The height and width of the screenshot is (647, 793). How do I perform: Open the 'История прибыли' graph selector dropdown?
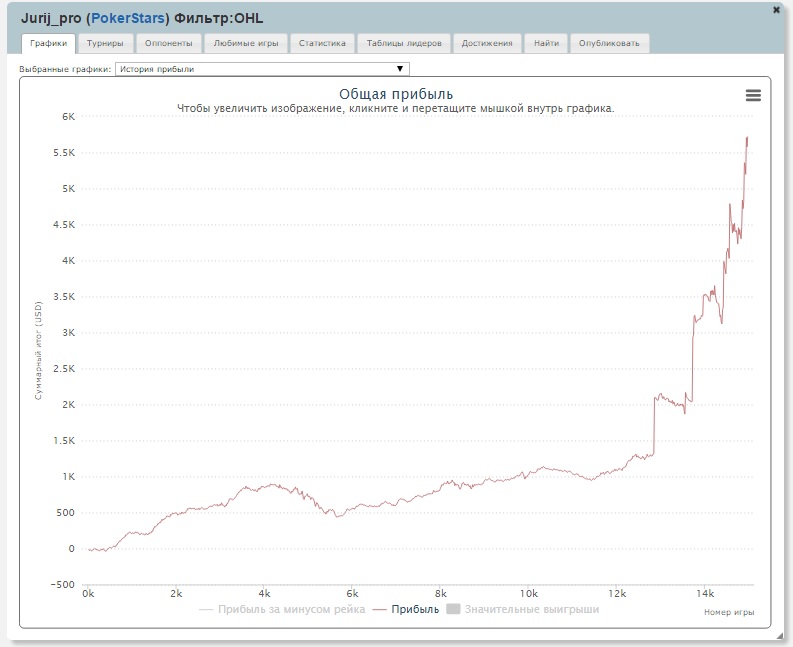coord(262,69)
